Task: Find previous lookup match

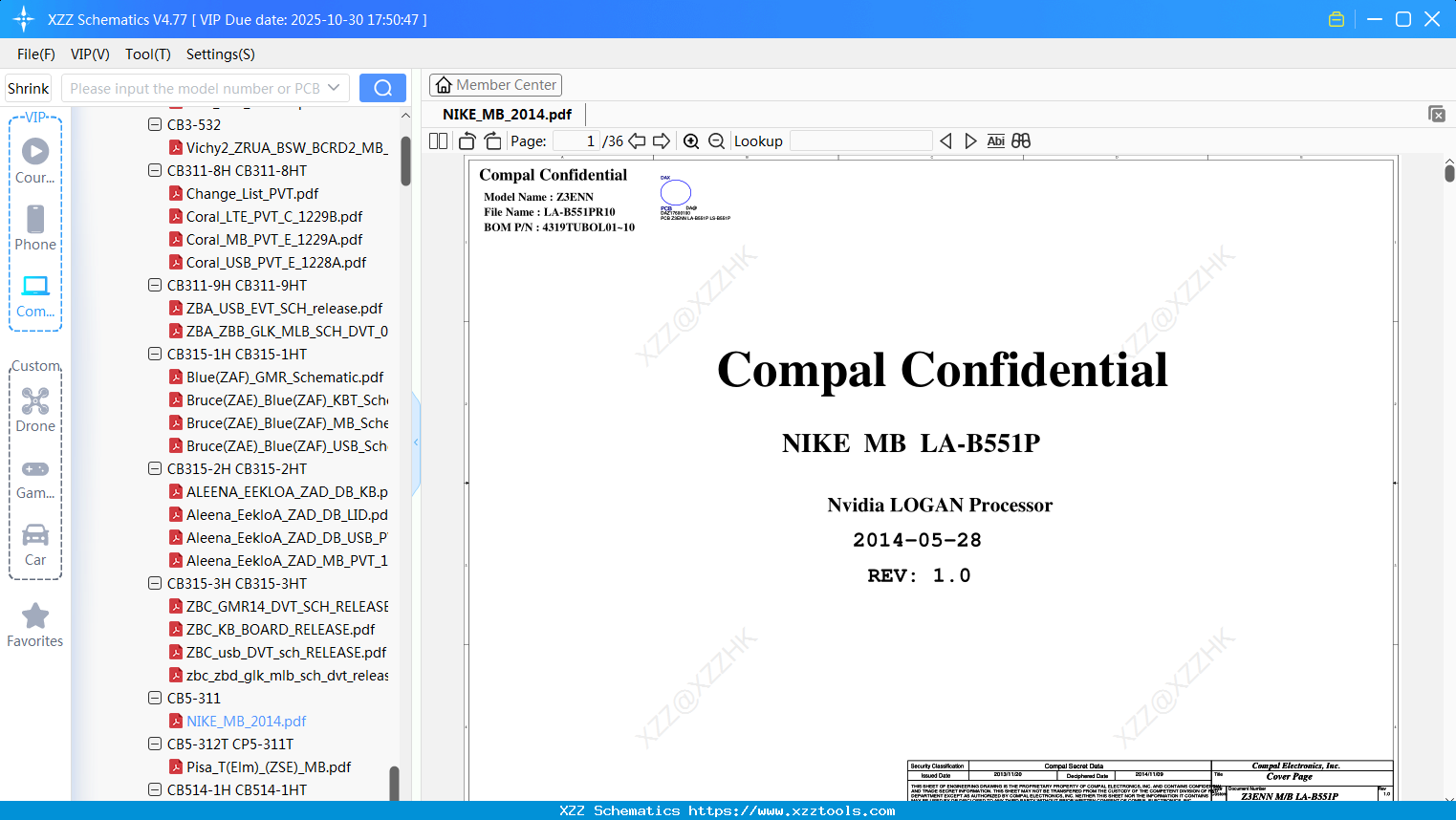Action: pyautogui.click(x=945, y=141)
